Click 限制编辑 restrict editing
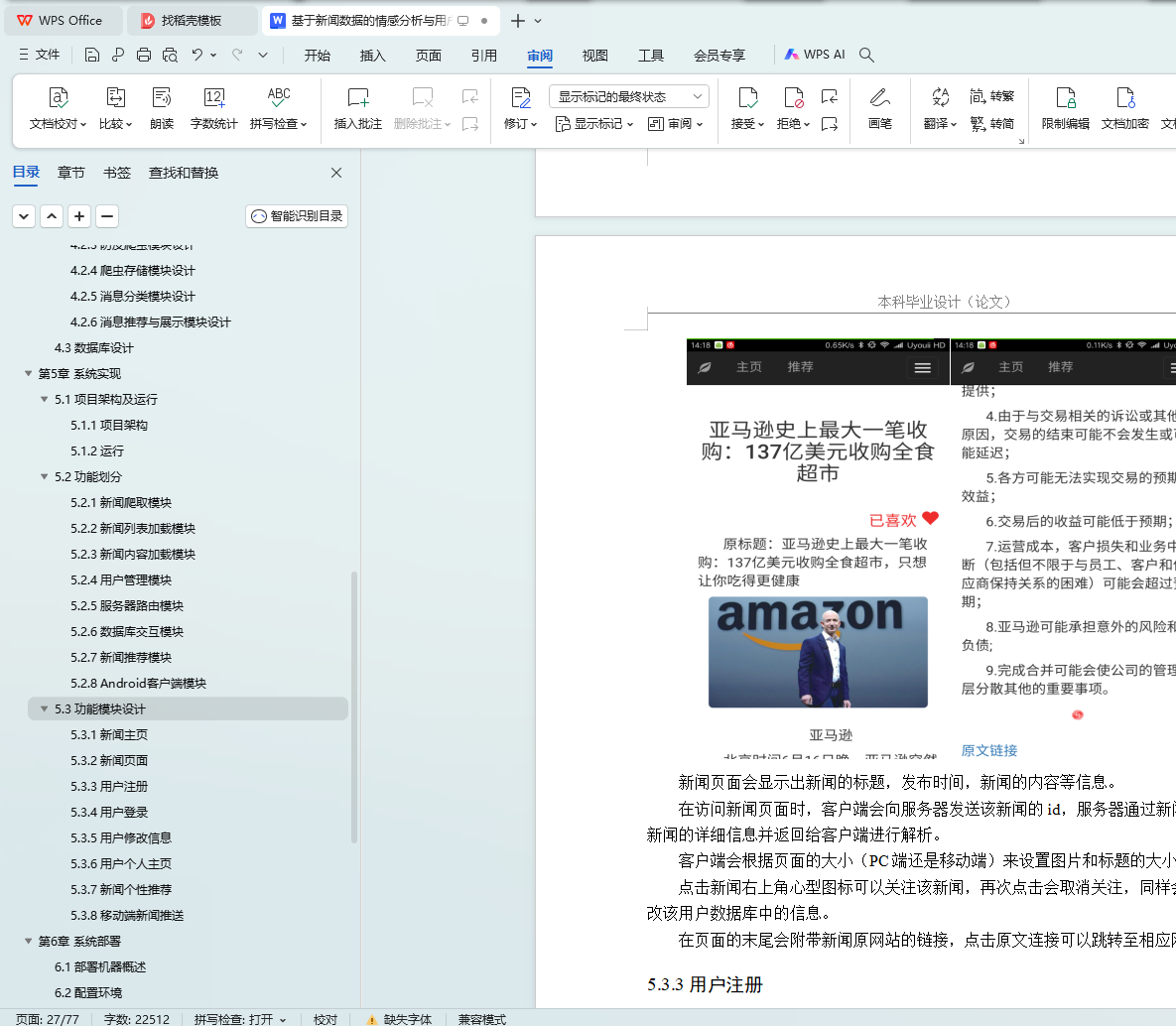This screenshot has height=1026, width=1176. tap(1065, 109)
